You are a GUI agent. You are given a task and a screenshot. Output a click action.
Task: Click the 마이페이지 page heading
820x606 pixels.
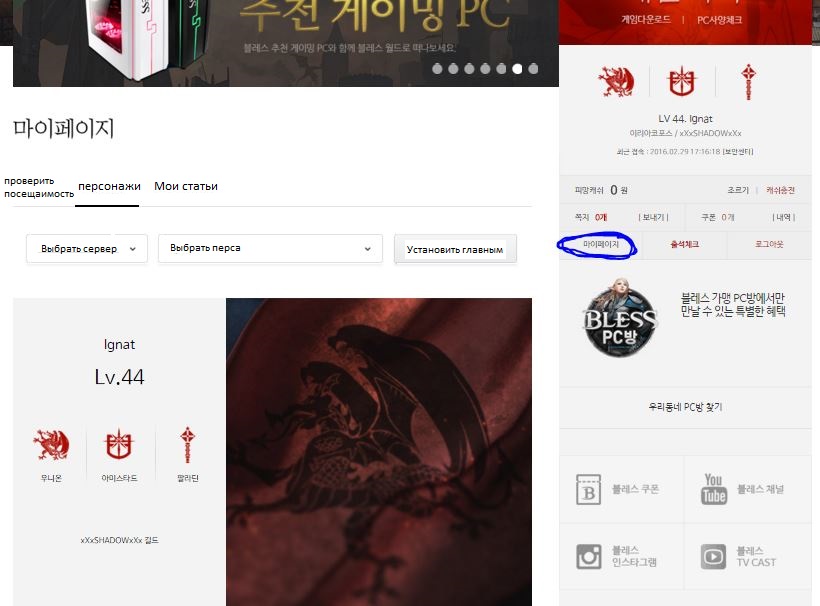click(x=63, y=128)
